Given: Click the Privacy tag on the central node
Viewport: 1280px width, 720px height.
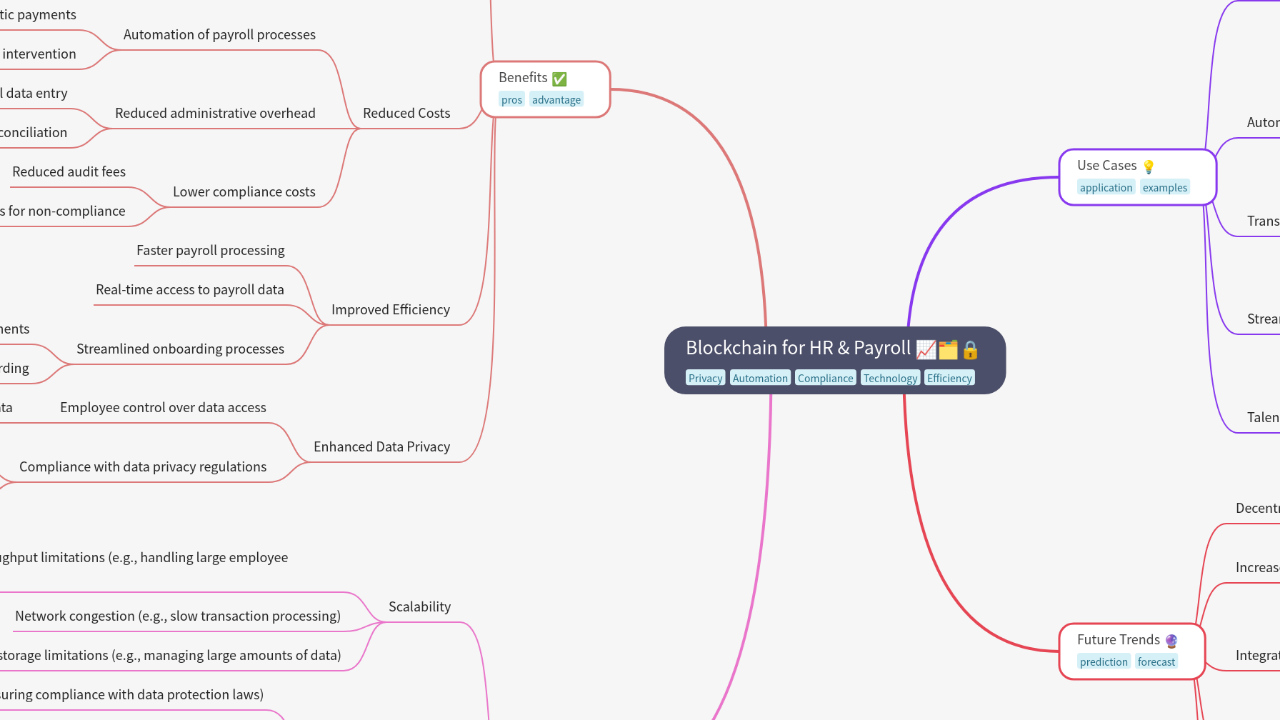Looking at the screenshot, I should (705, 378).
